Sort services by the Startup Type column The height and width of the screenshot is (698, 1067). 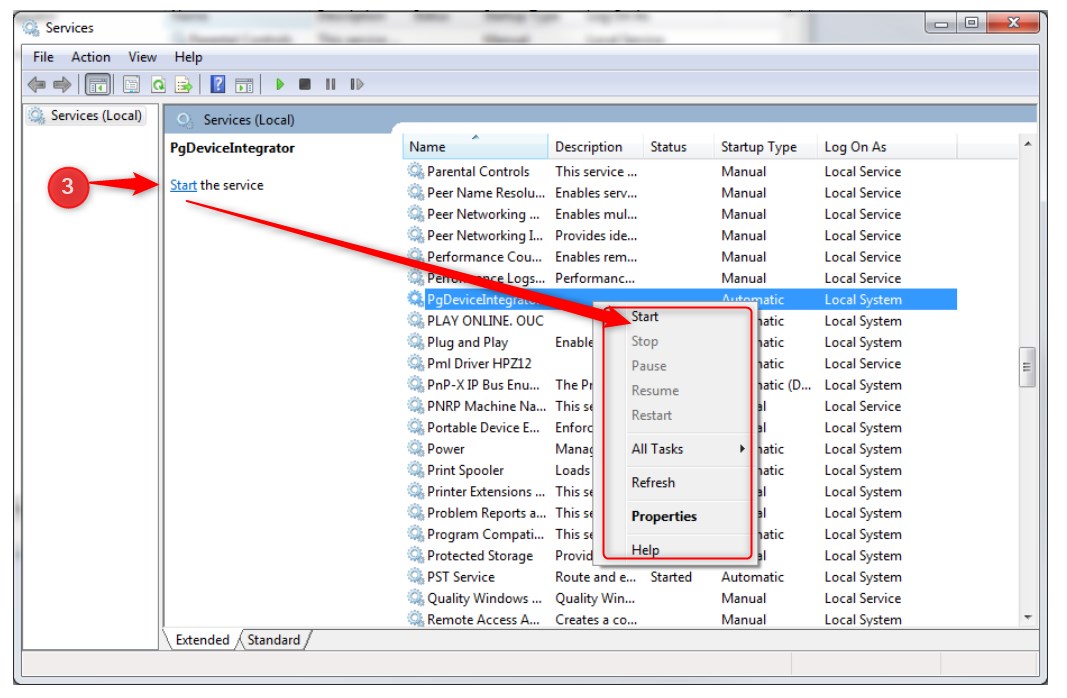(x=759, y=147)
